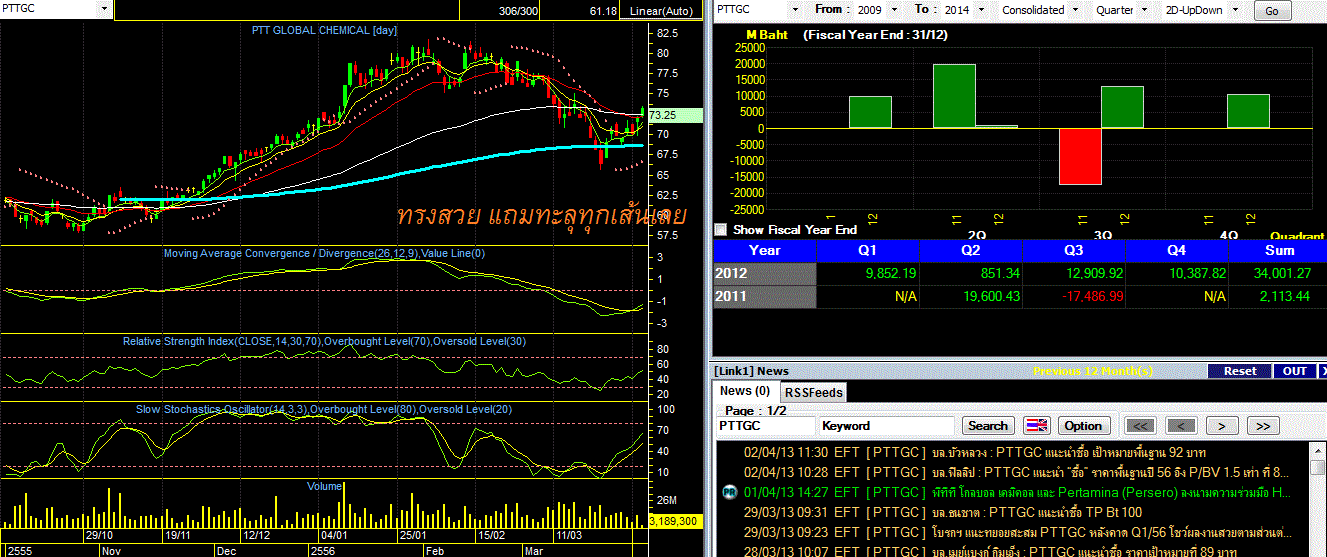The width and height of the screenshot is (1327, 557).
Task: Switch to the News (0) tab
Action: [745, 391]
